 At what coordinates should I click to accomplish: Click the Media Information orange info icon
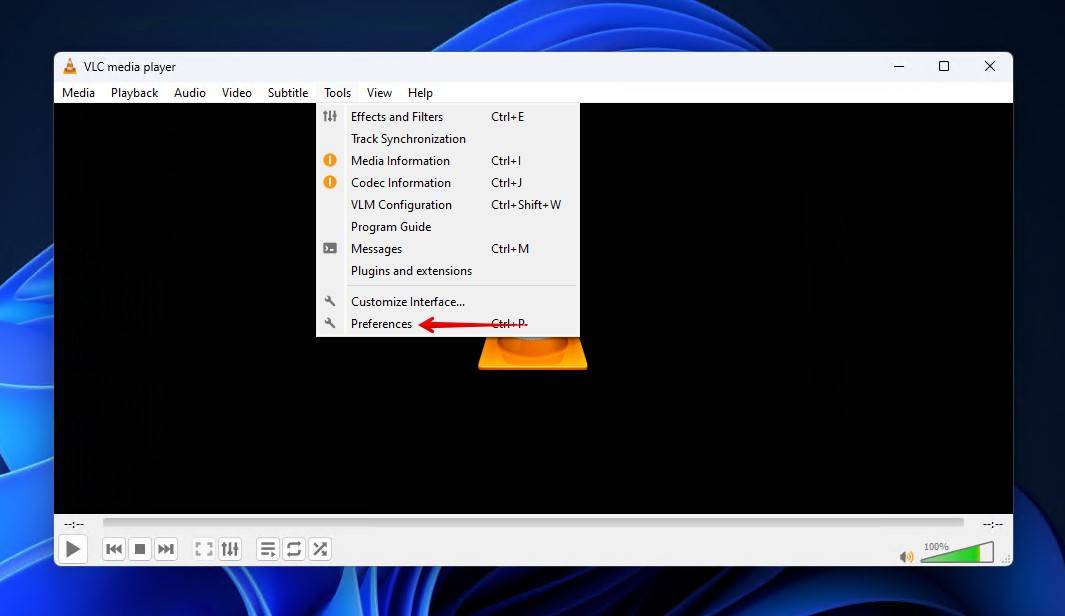(329, 160)
